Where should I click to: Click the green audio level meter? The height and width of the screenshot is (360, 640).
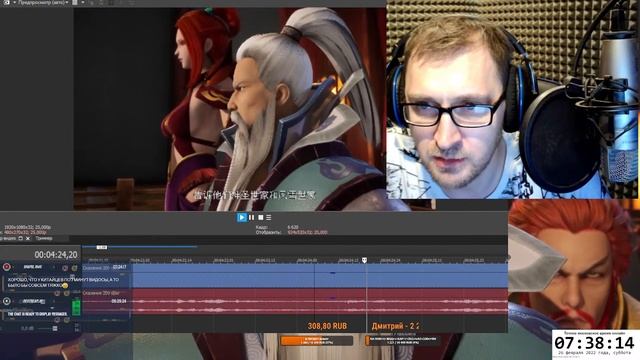coord(76,307)
